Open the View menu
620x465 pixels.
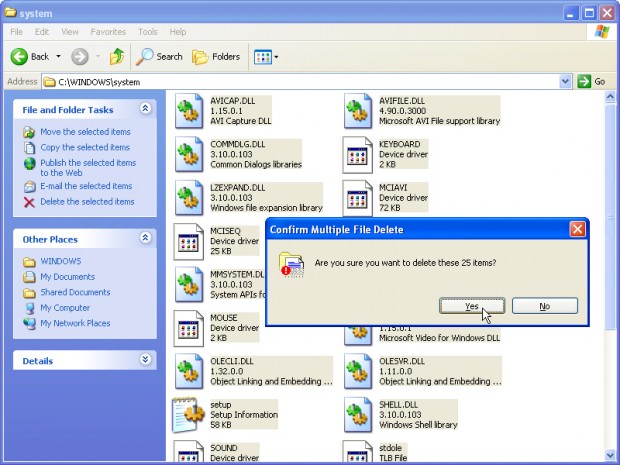pyautogui.click(x=70, y=32)
